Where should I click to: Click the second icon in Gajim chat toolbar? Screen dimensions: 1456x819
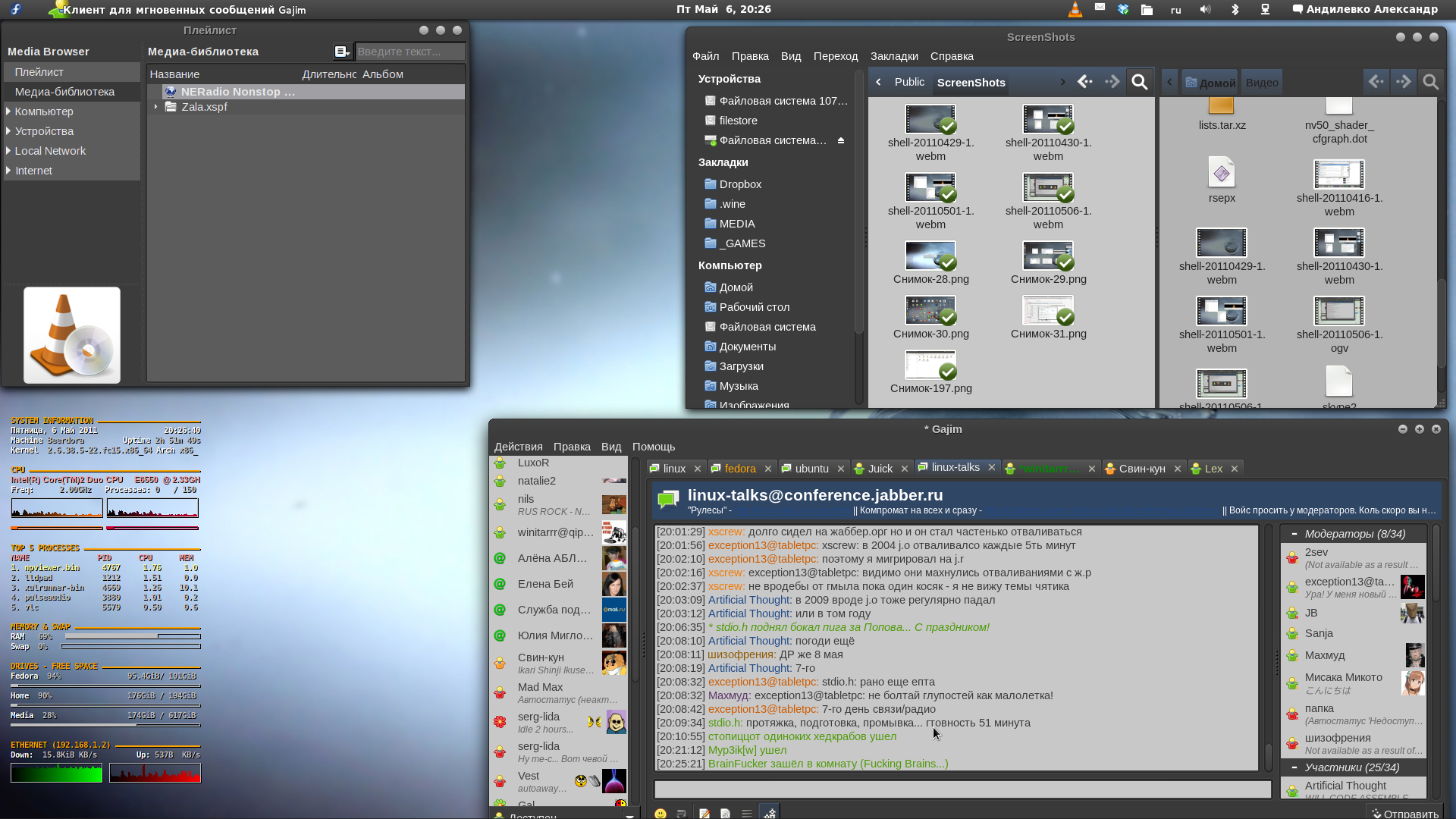pyautogui.click(x=682, y=813)
